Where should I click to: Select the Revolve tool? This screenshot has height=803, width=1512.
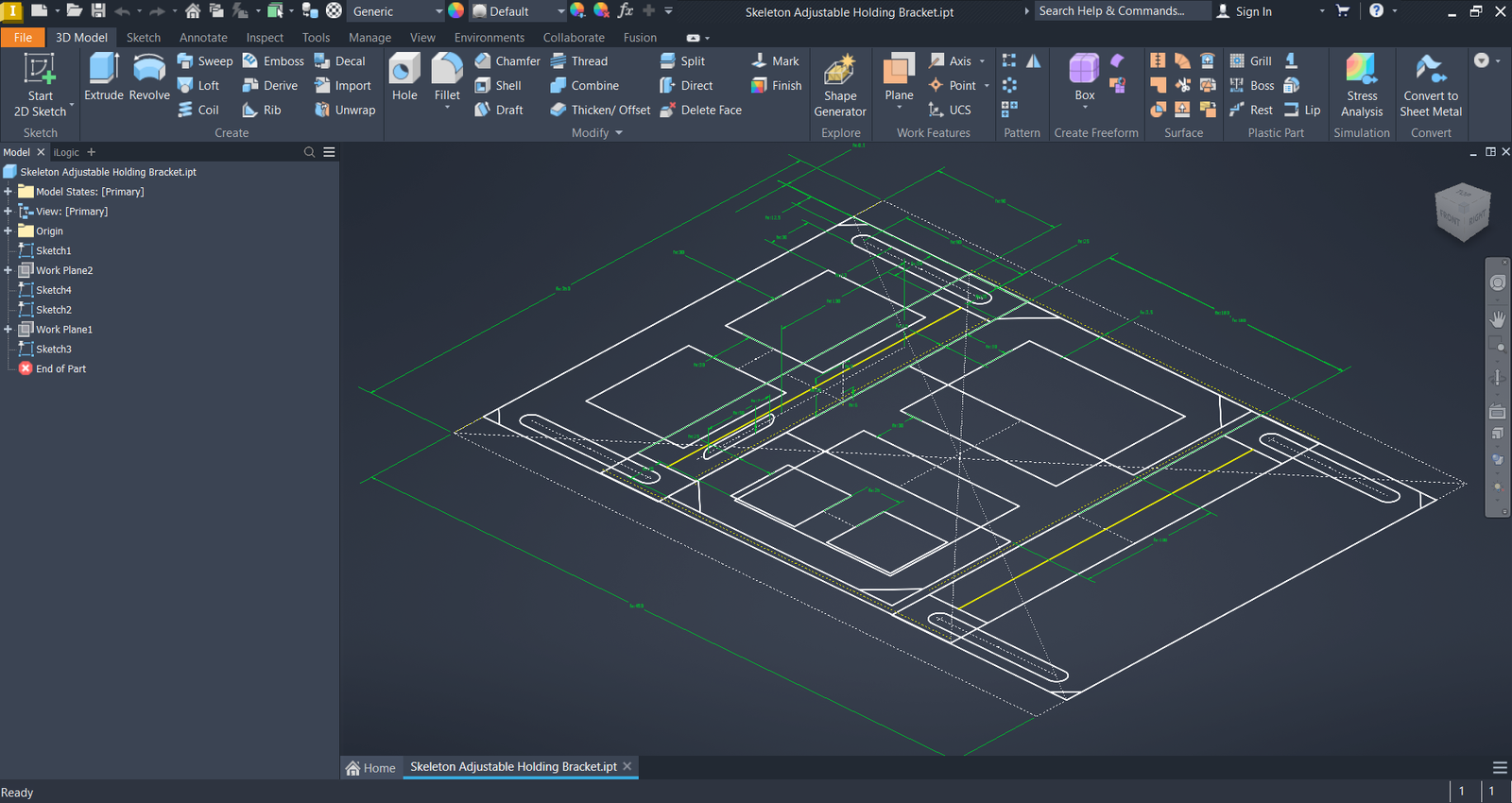click(x=149, y=77)
